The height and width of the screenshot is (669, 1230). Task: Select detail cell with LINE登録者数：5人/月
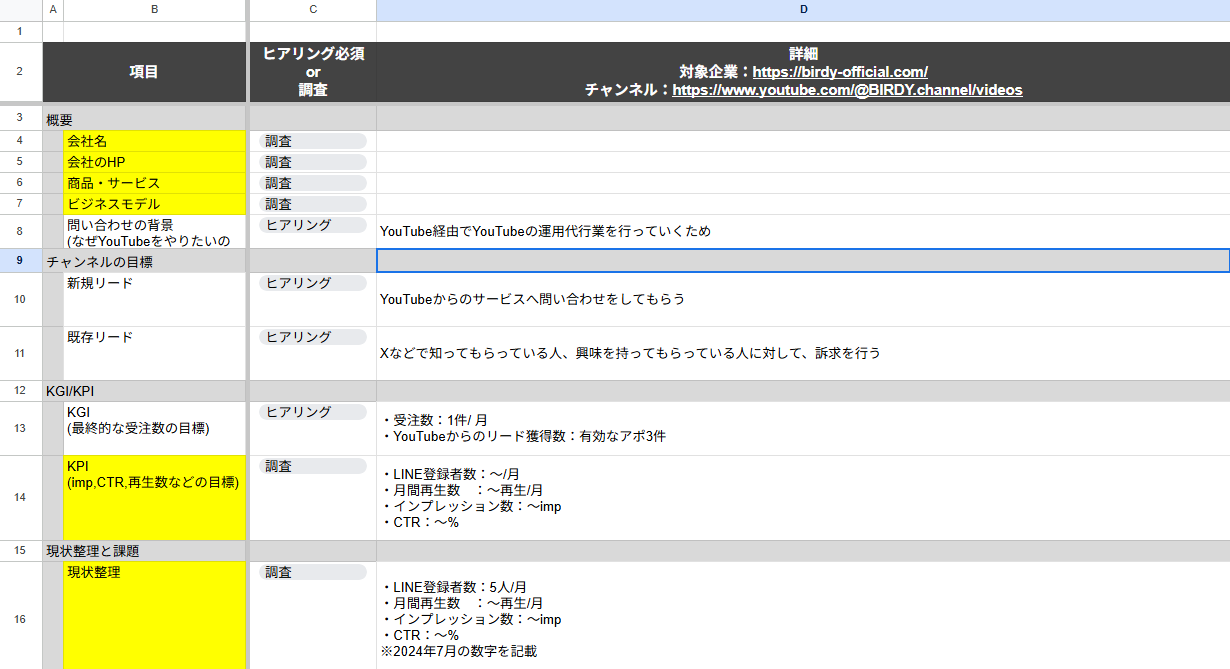[803, 616]
